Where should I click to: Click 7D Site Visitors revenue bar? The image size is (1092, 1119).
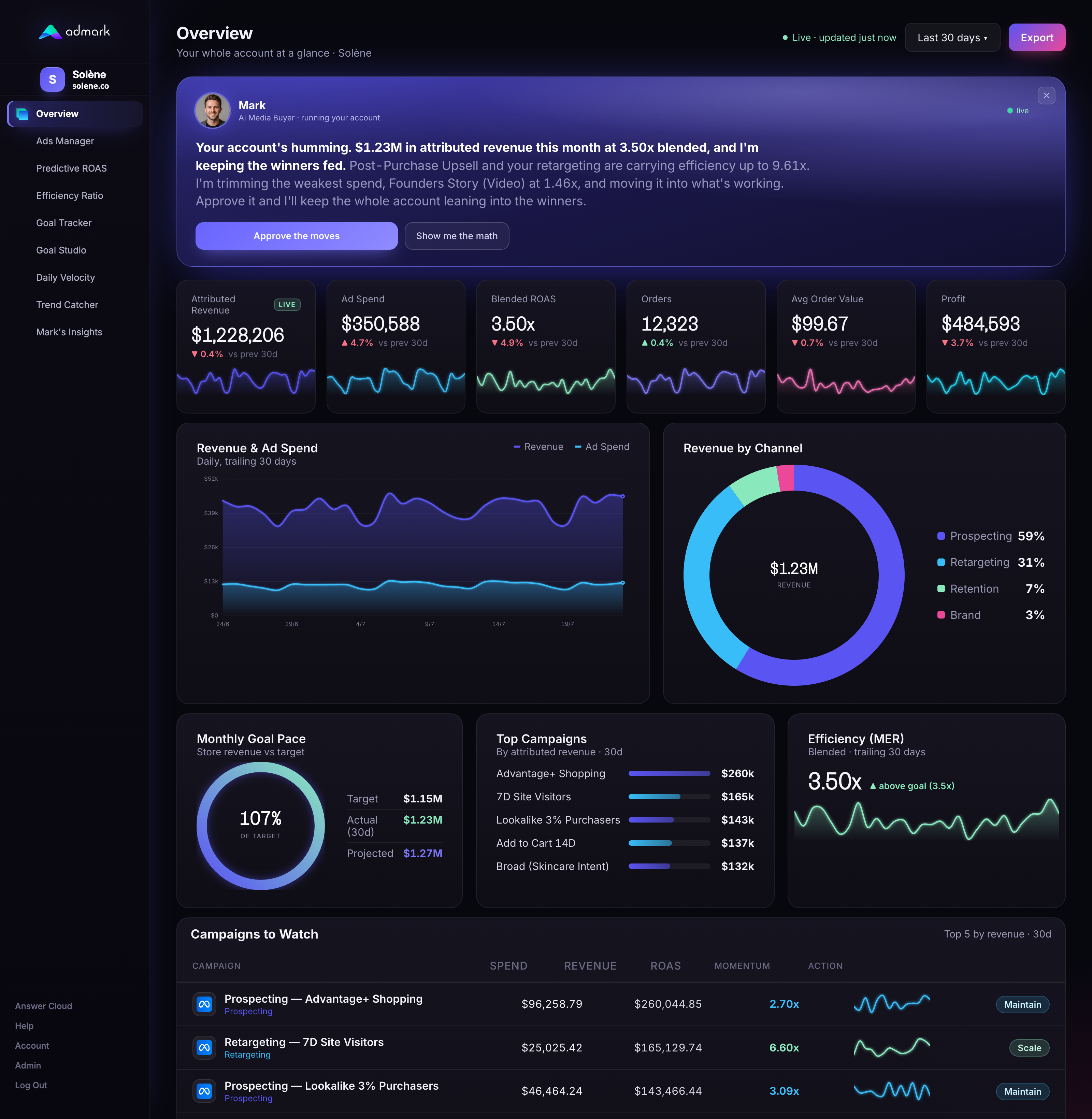(x=669, y=796)
